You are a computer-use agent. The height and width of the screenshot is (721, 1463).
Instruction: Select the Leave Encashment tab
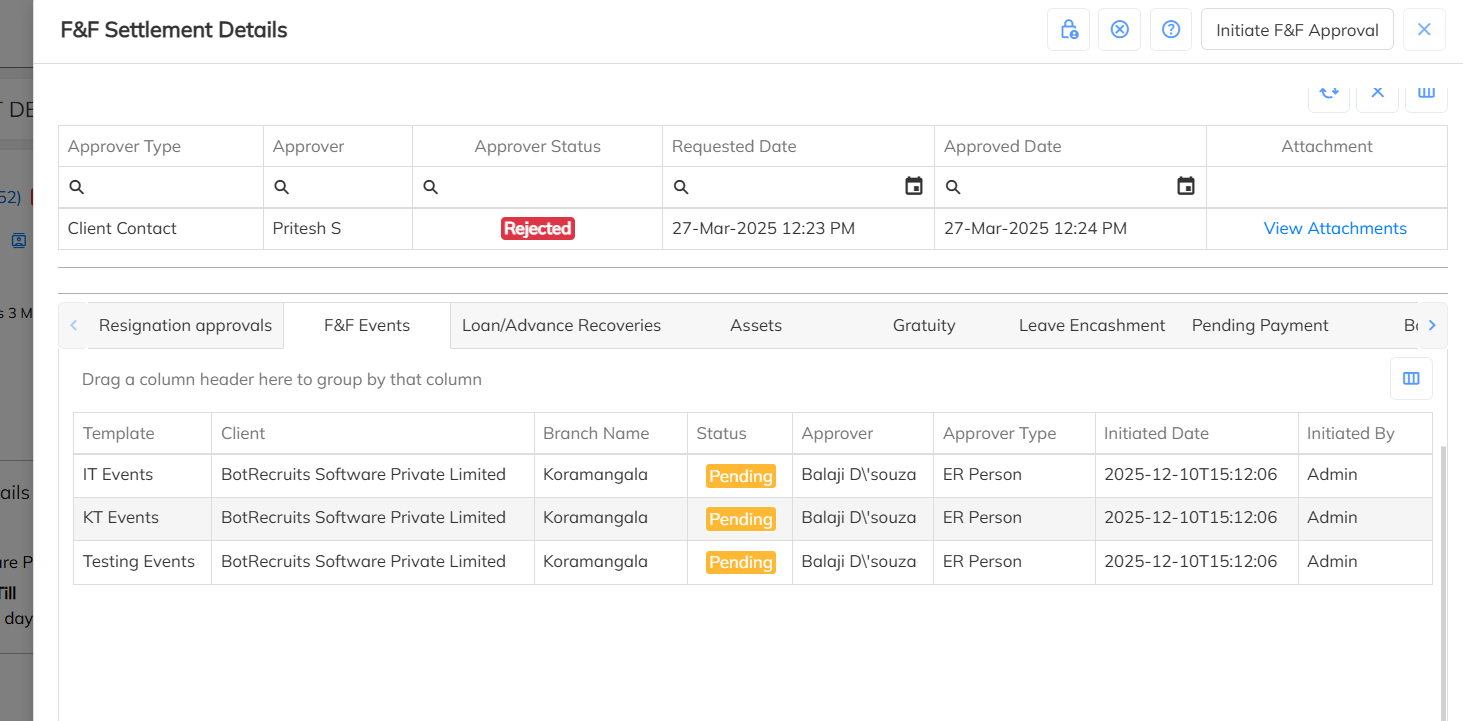pos(1091,326)
